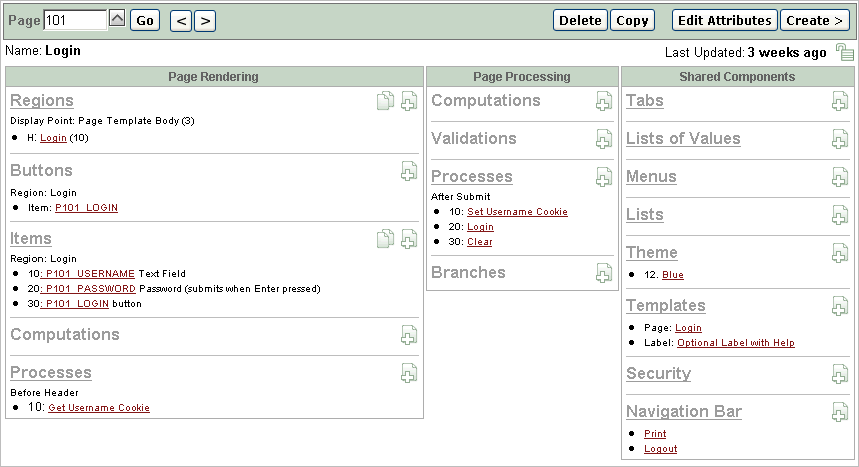Go to the next page with > button
The height and width of the screenshot is (467, 859).
pos(205,20)
